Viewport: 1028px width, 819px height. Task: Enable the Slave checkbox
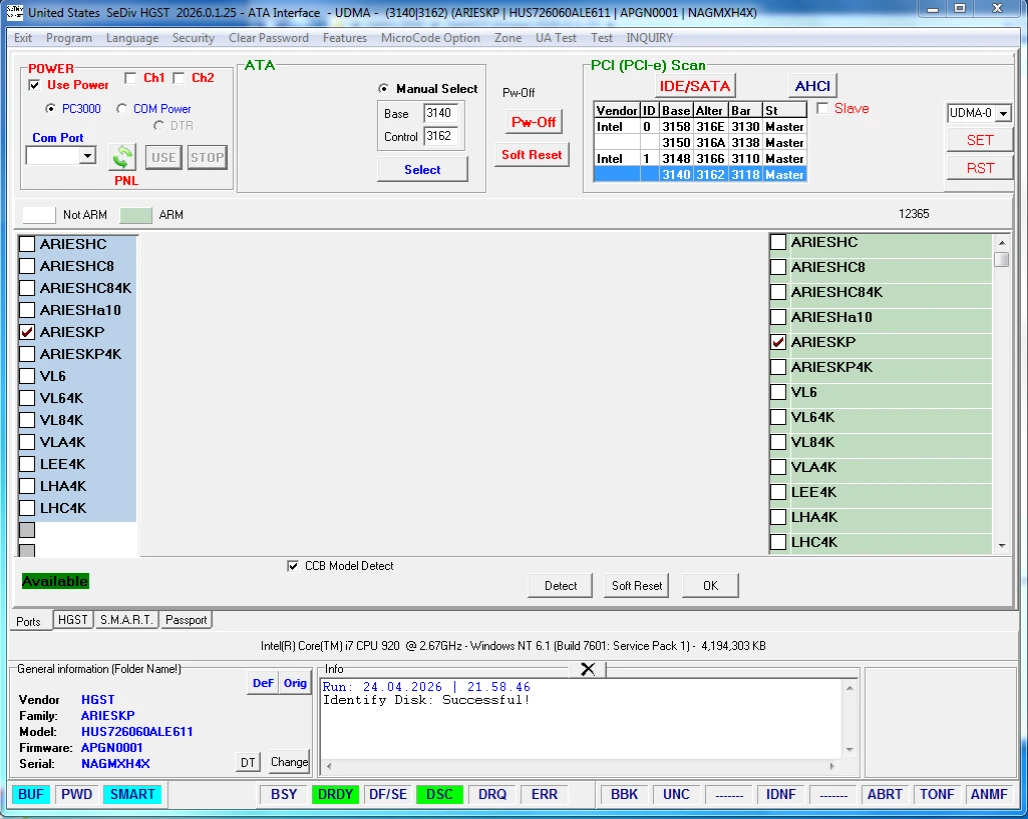tap(823, 108)
